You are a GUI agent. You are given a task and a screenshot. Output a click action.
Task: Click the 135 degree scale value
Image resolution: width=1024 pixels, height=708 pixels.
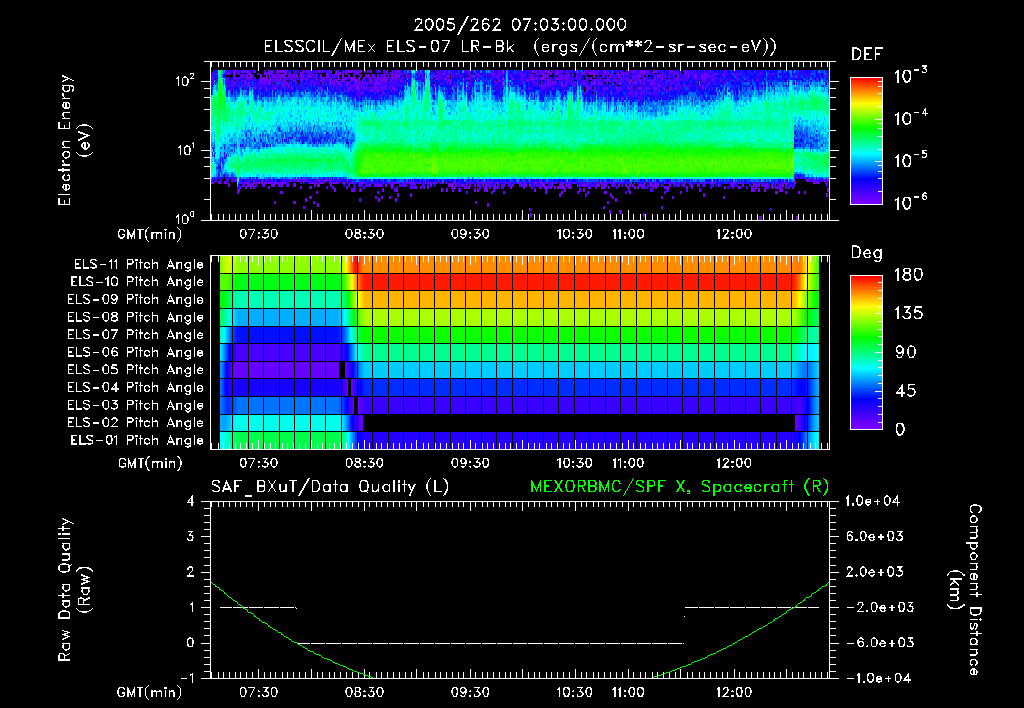(908, 314)
